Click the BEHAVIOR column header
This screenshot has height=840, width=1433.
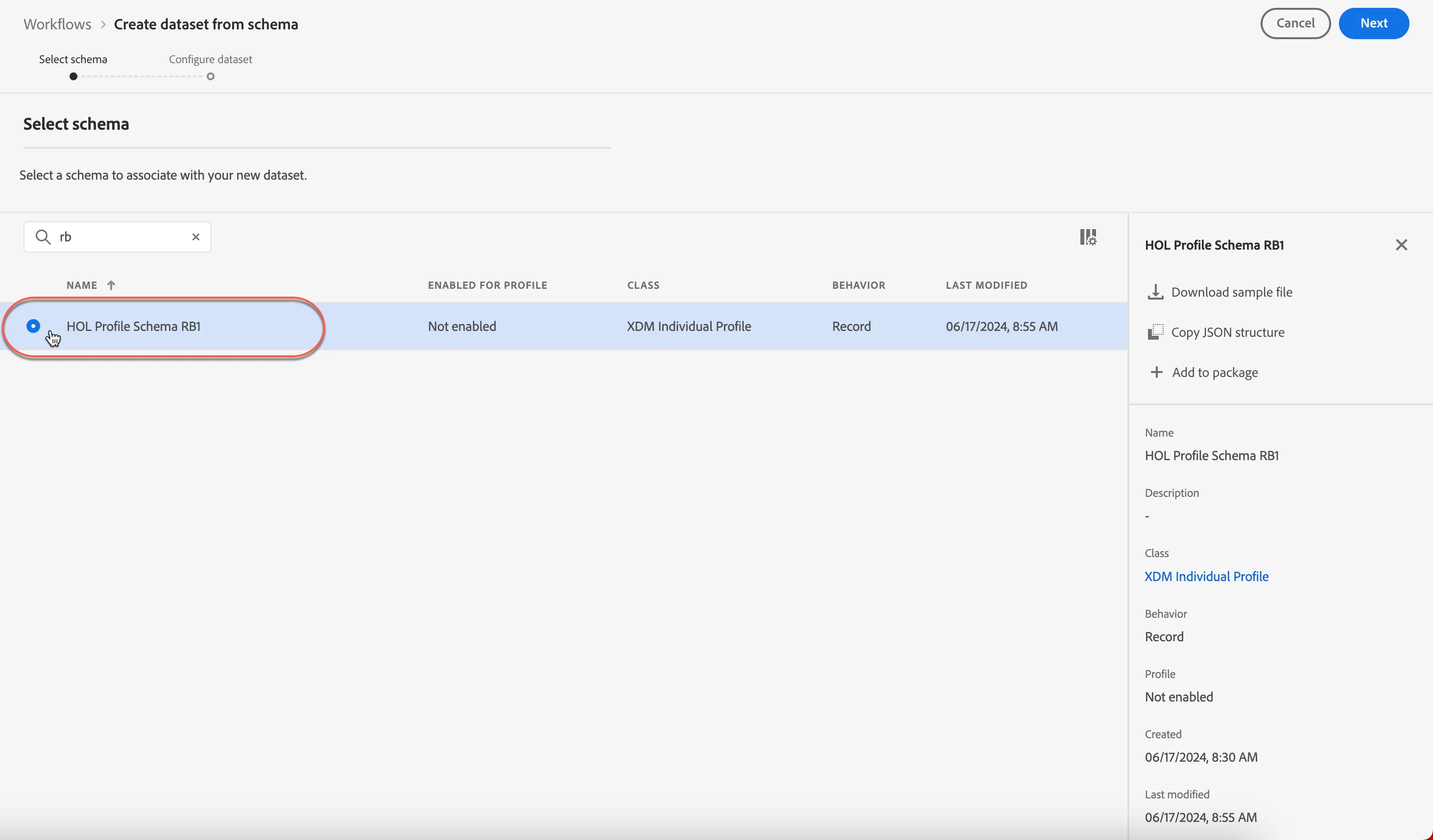[x=859, y=285]
